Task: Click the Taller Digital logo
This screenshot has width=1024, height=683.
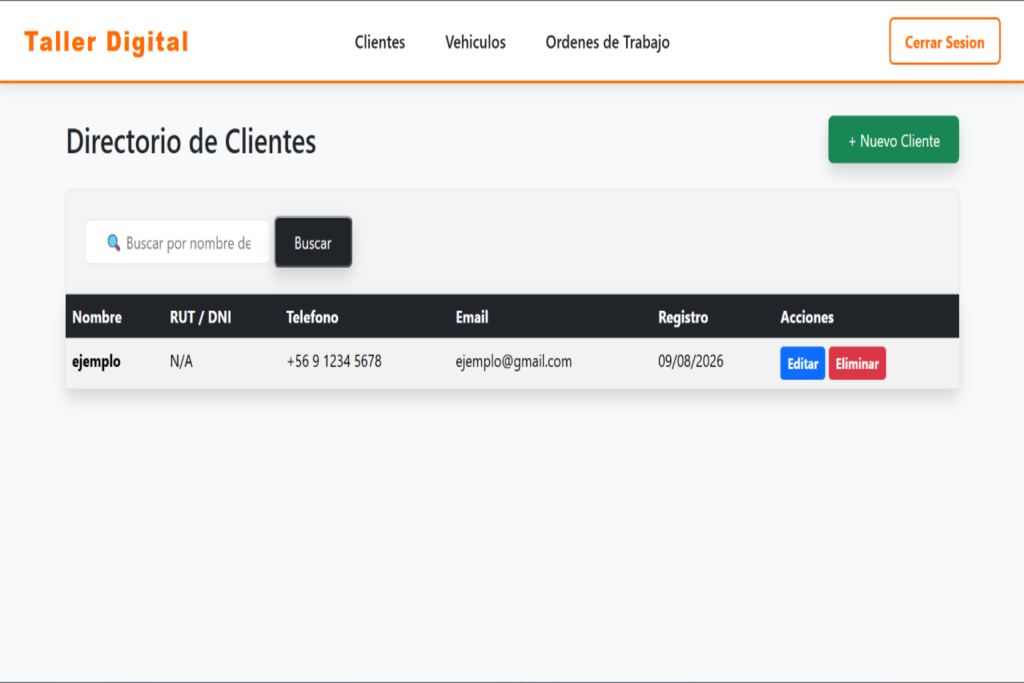Action: click(x=106, y=42)
